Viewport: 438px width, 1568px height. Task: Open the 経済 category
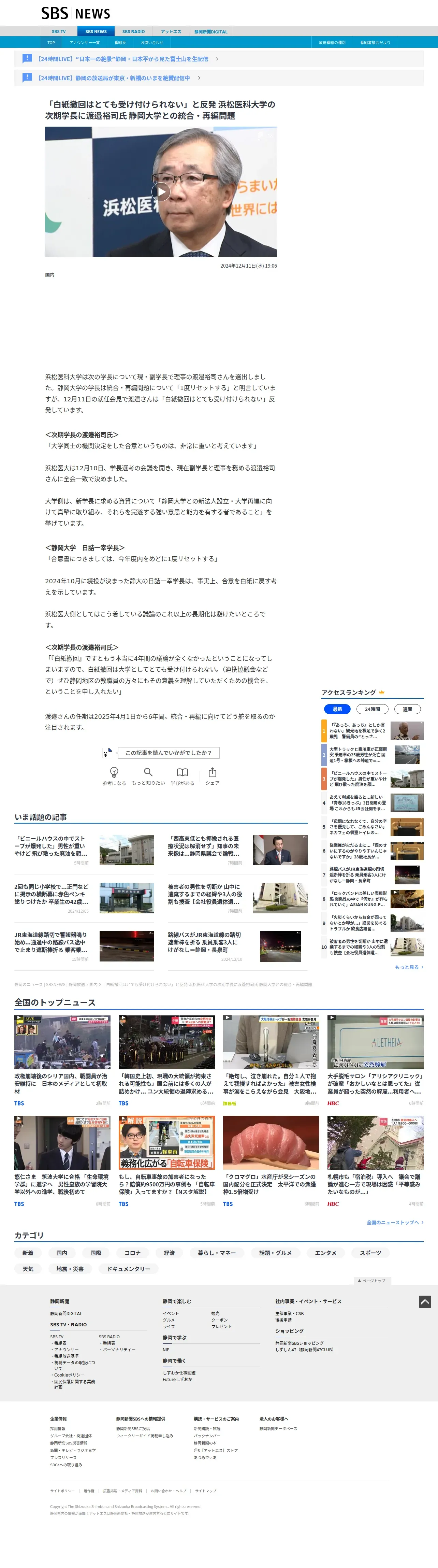tap(169, 1253)
